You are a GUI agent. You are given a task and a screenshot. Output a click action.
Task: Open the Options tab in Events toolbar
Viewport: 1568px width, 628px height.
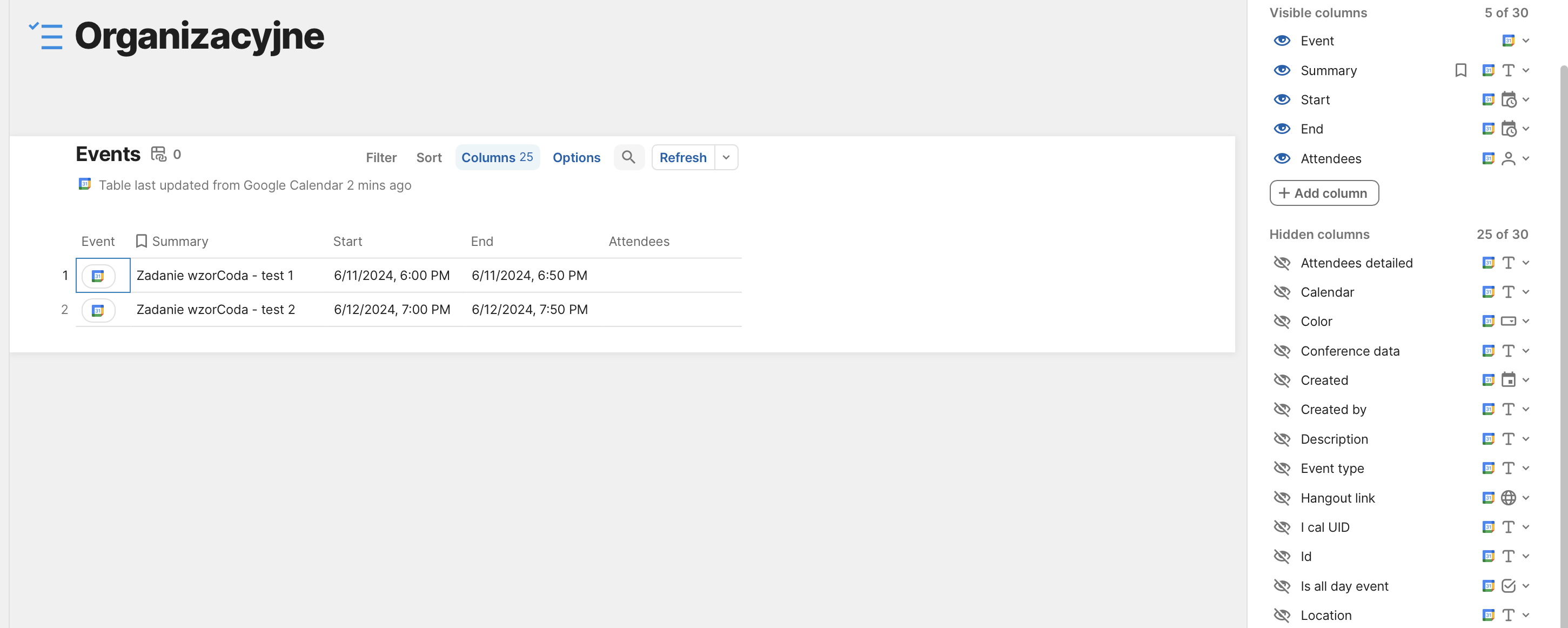pyautogui.click(x=576, y=157)
